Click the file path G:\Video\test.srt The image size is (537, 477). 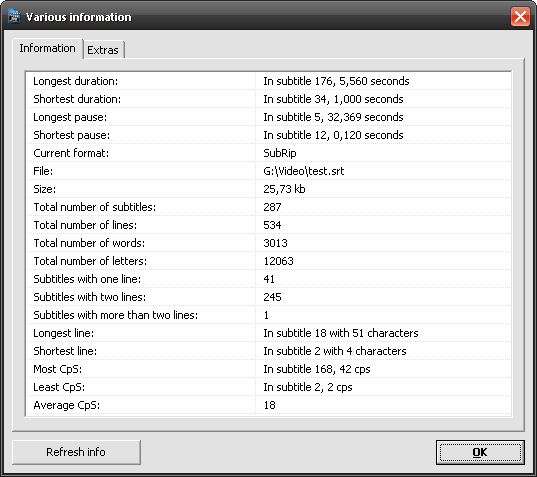coord(303,171)
